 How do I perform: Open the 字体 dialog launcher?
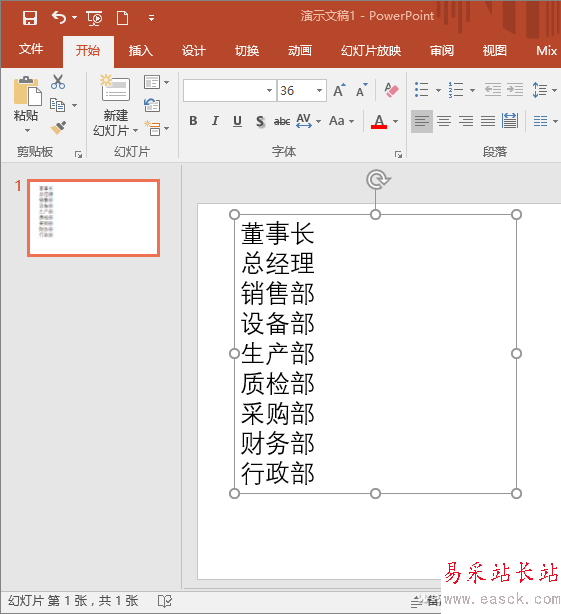pos(399,154)
